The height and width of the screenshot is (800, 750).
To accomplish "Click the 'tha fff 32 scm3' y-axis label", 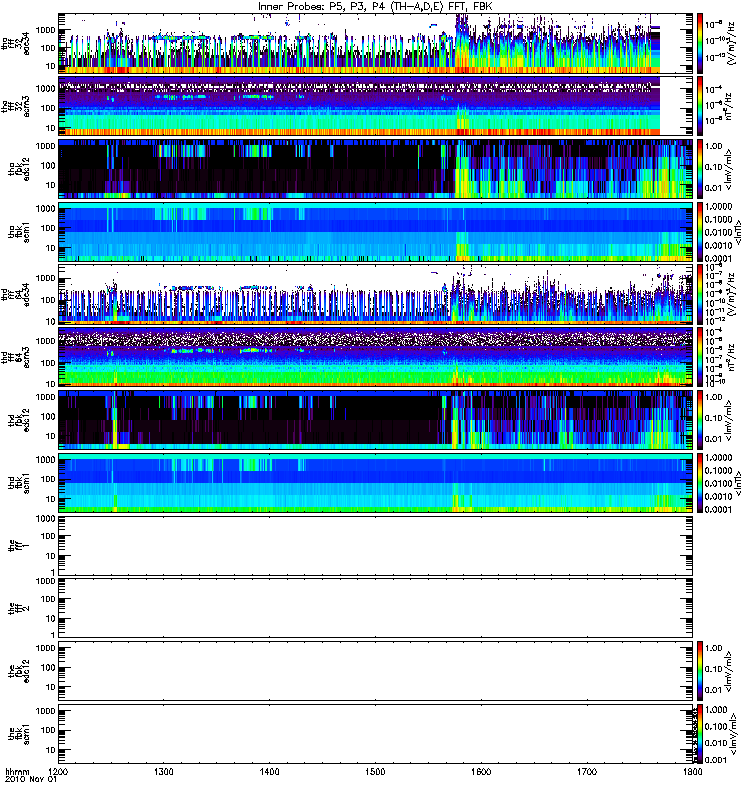I will (x=15, y=106).
